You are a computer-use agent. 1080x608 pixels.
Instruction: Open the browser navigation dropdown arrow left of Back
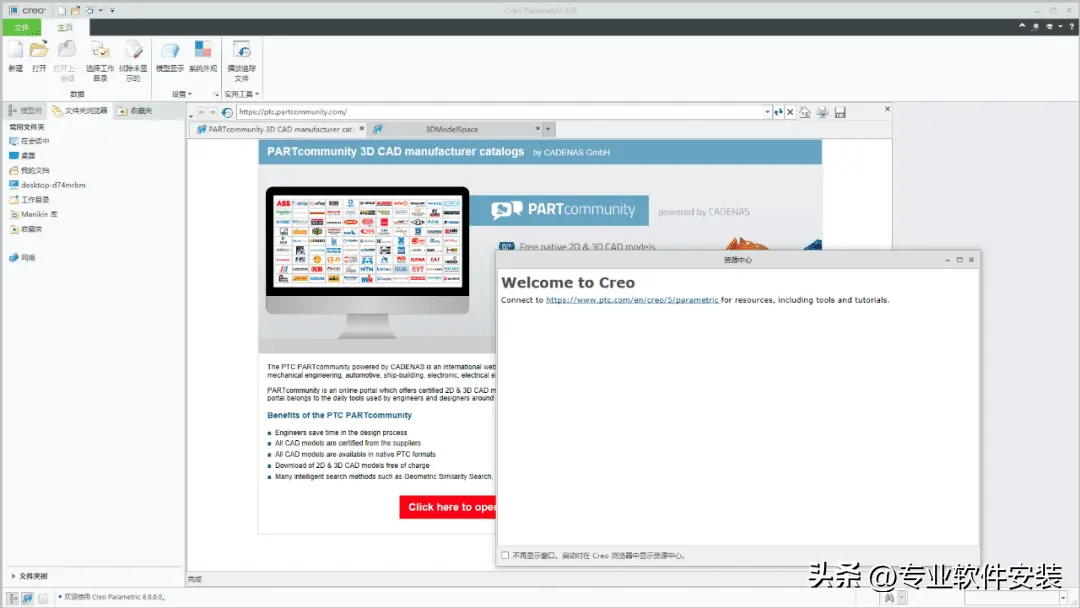tap(191, 114)
